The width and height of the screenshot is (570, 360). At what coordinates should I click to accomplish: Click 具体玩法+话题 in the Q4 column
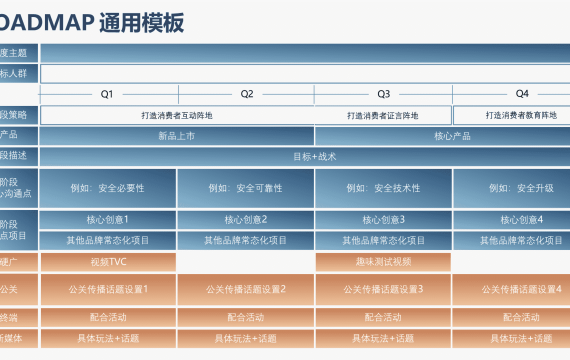tap(512, 339)
